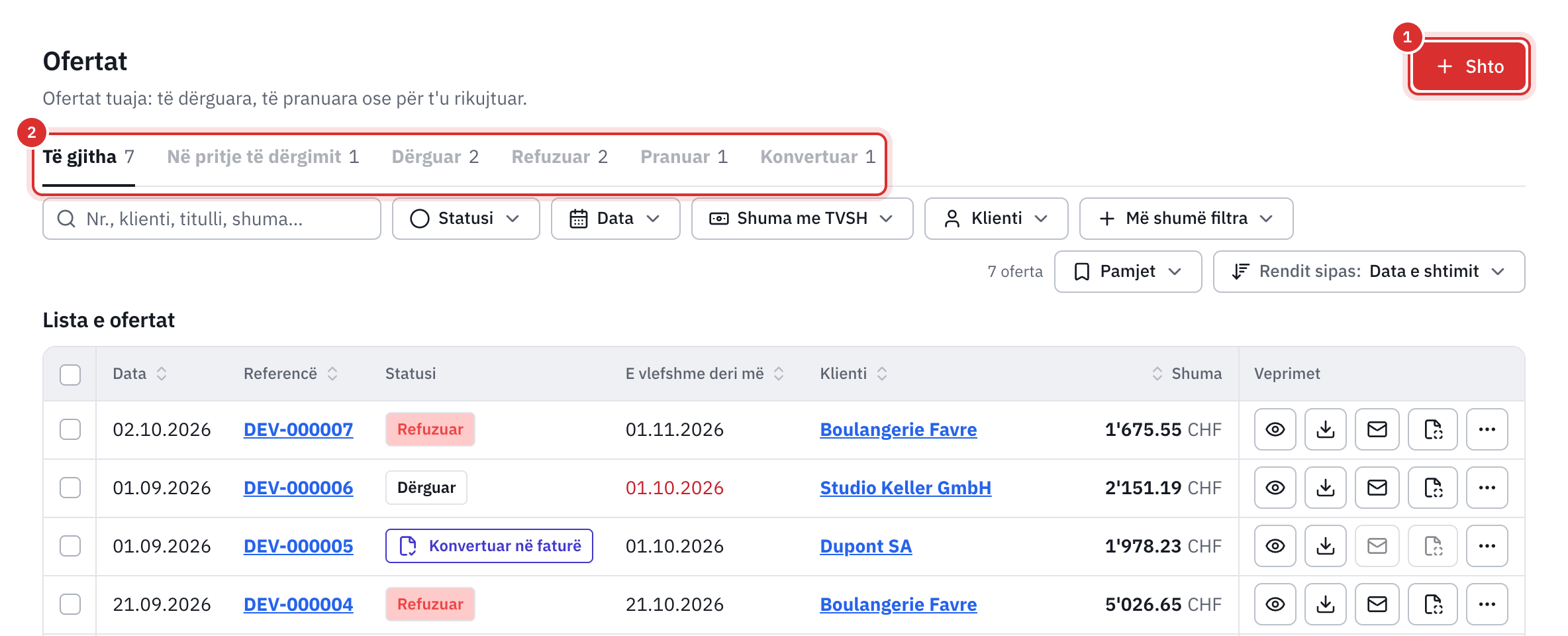Email offer DEV-000004 envelope icon

(x=1377, y=604)
